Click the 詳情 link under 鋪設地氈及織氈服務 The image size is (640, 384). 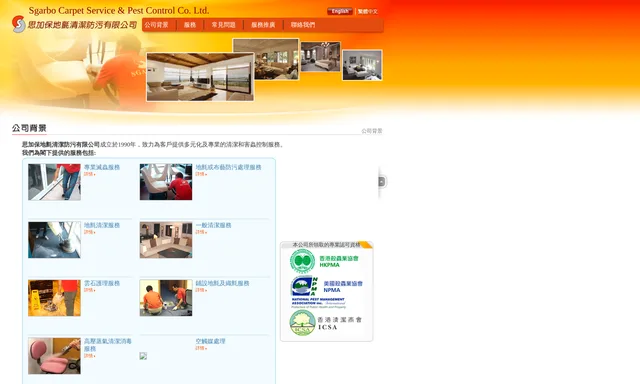coord(201,290)
